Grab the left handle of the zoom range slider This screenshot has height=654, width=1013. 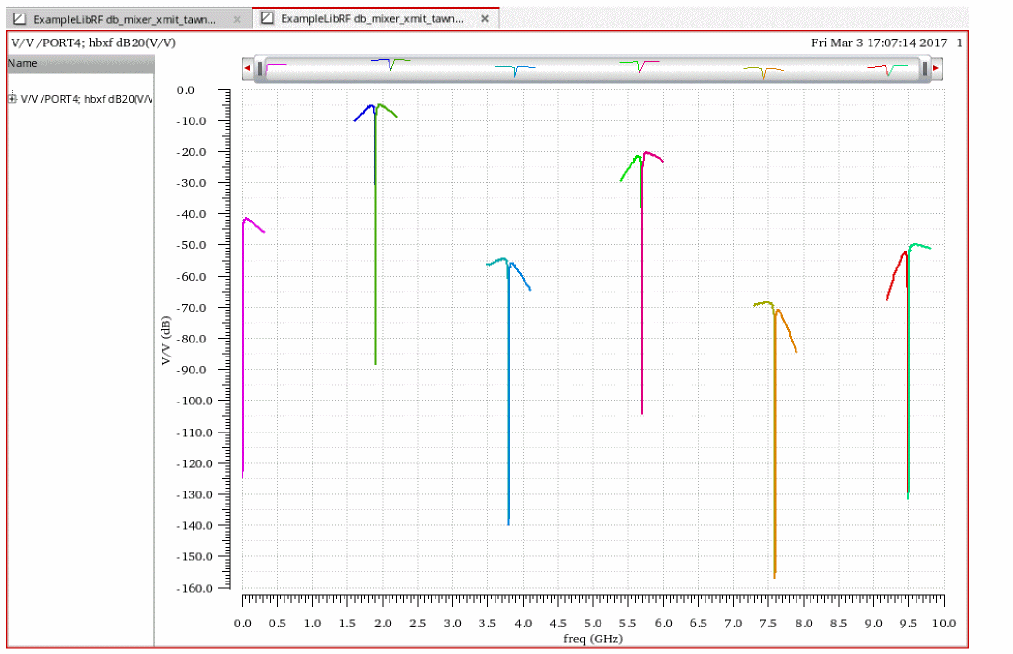tap(259, 68)
